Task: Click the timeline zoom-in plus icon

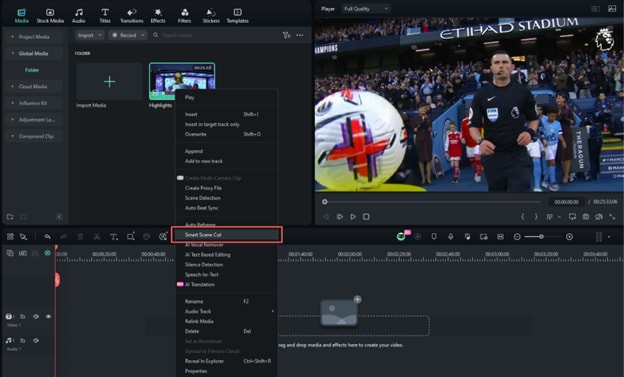Action: [x=569, y=237]
